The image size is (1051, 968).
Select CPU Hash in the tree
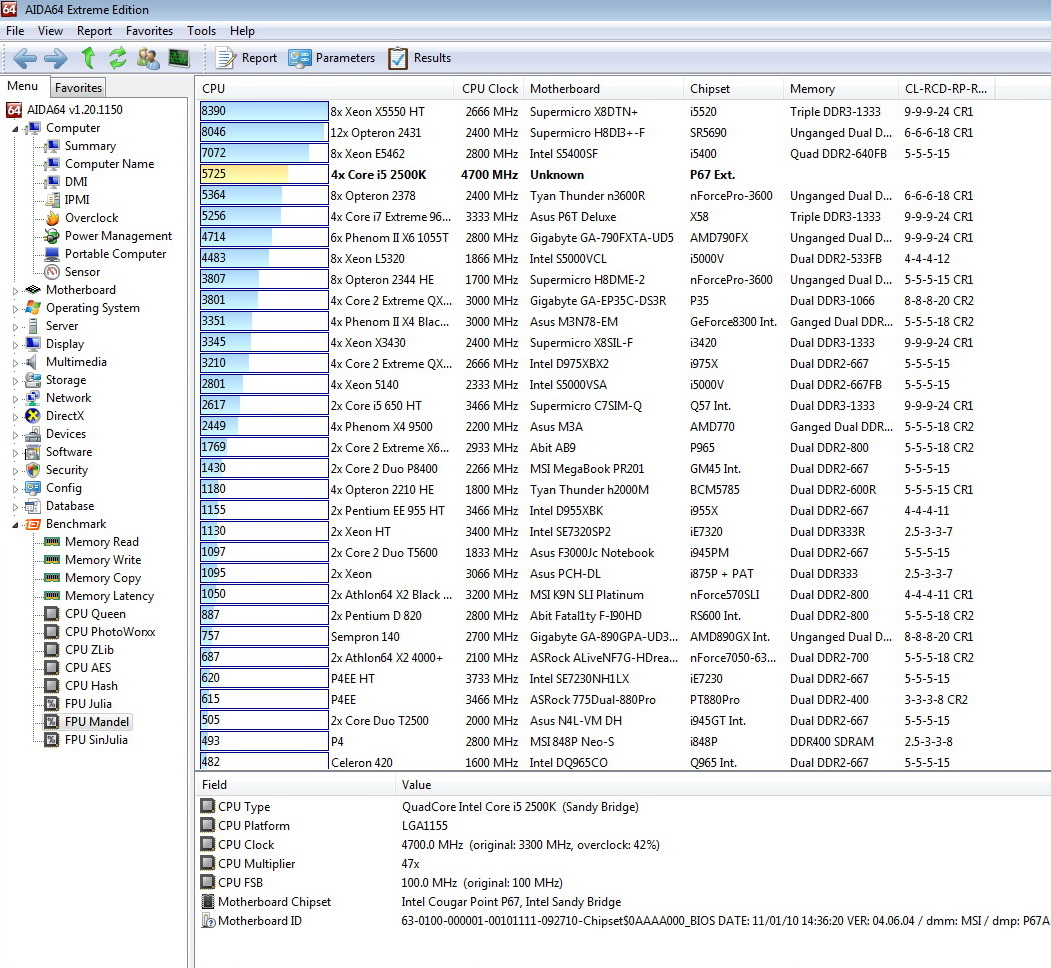tap(91, 686)
